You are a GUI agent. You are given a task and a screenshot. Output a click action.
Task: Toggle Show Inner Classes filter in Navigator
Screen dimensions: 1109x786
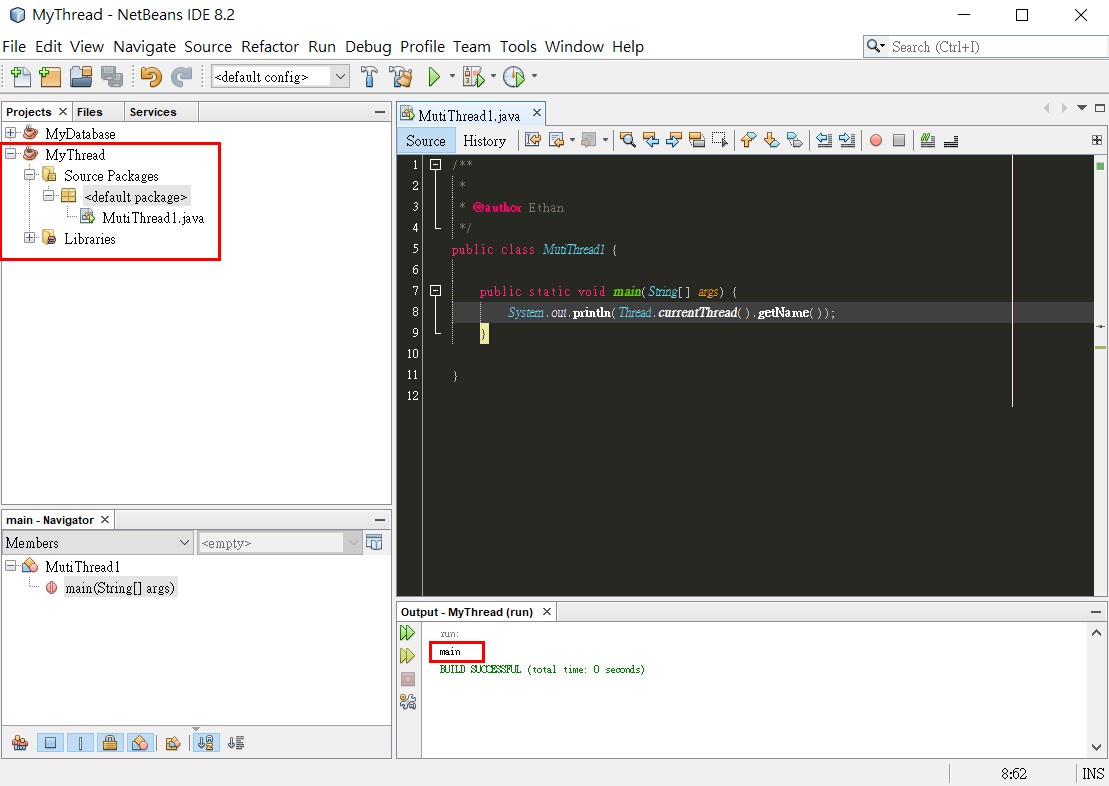click(140, 743)
